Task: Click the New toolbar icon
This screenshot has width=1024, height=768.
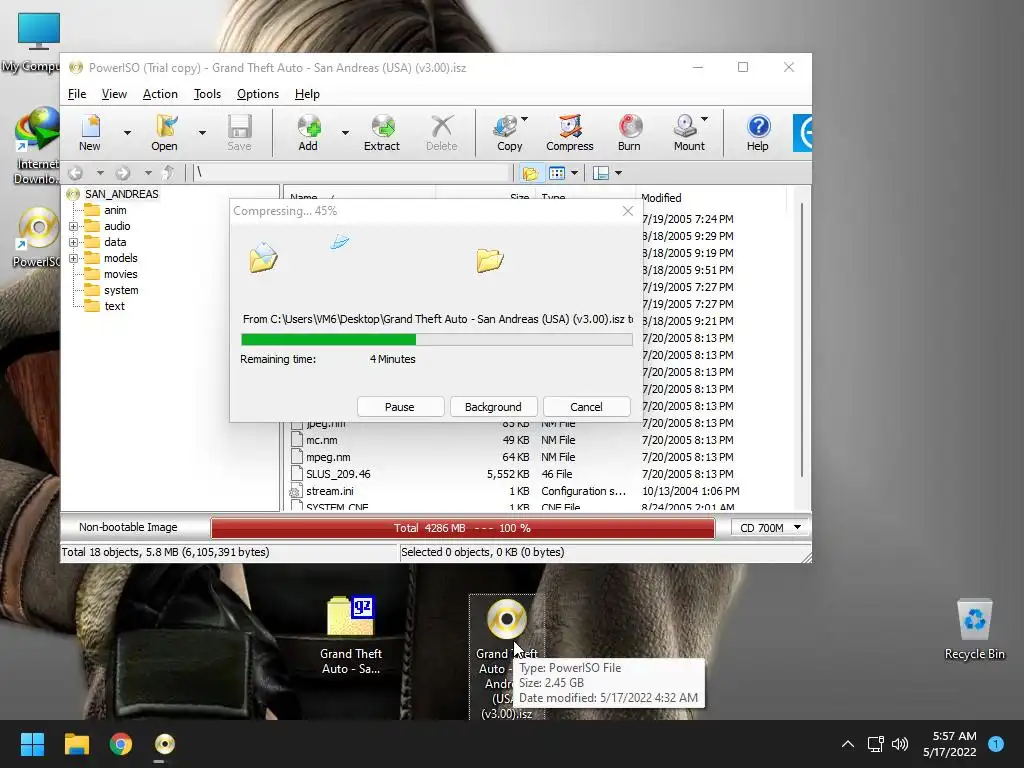Action: click(x=90, y=133)
